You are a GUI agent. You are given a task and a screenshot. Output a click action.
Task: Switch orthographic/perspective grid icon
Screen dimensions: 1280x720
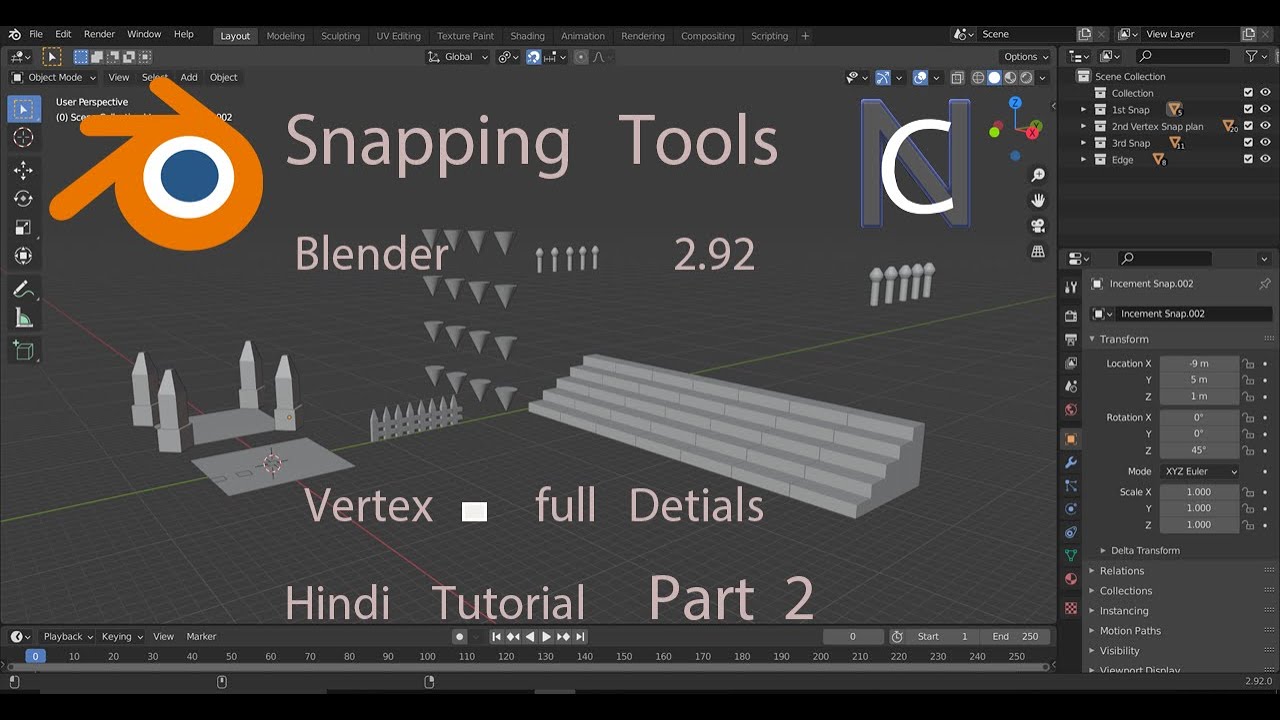pos(1038,251)
